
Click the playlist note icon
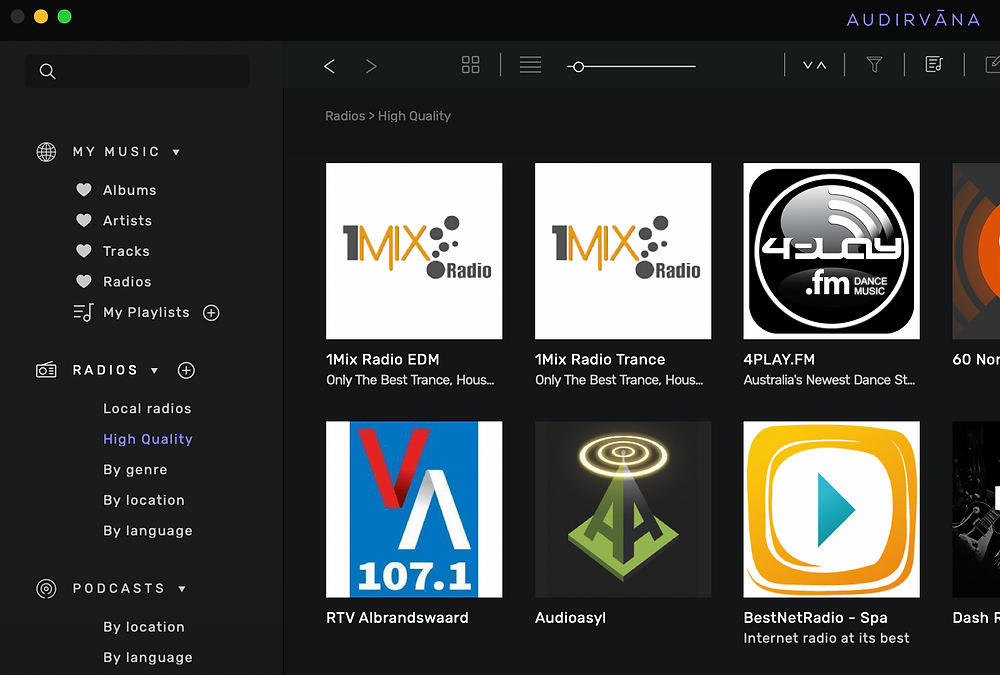(x=84, y=313)
